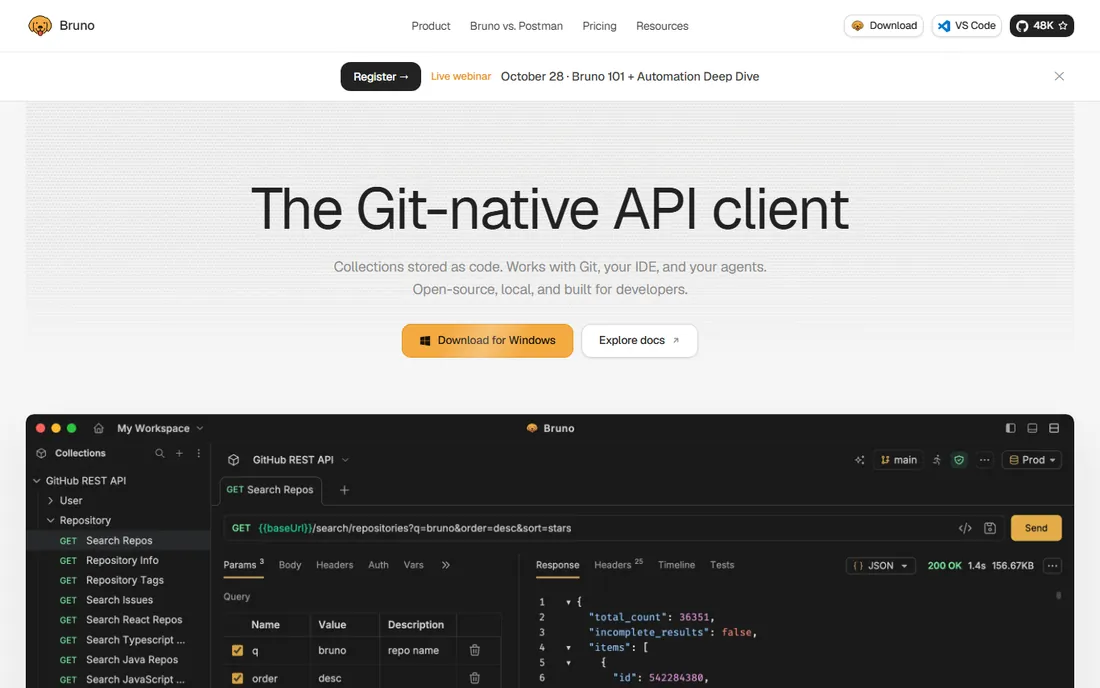Image resolution: width=1100 pixels, height=688 pixels.
Task: Toggle the bottom panel layout icon
Action: point(1032,428)
